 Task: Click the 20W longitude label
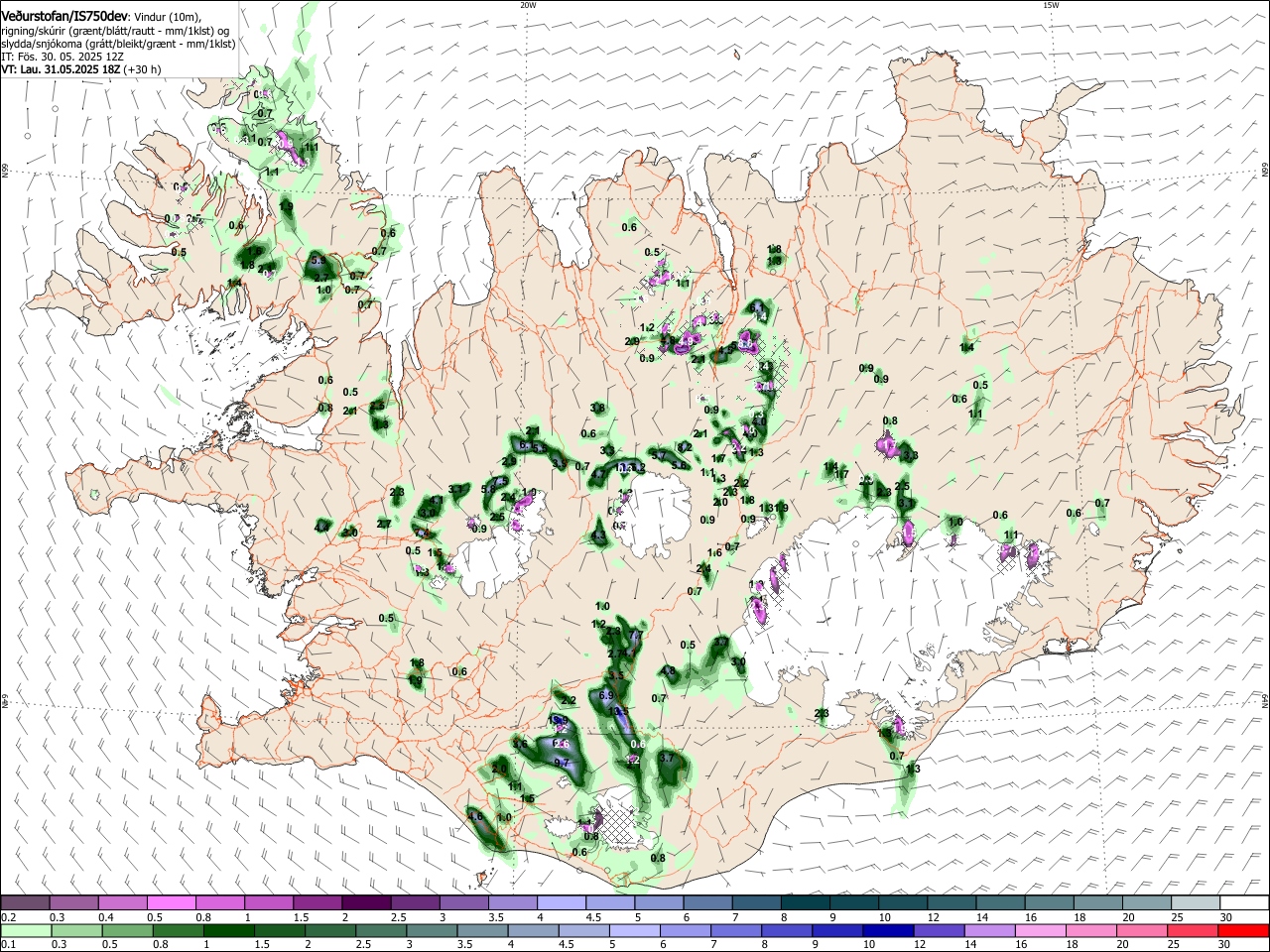(528, 5)
